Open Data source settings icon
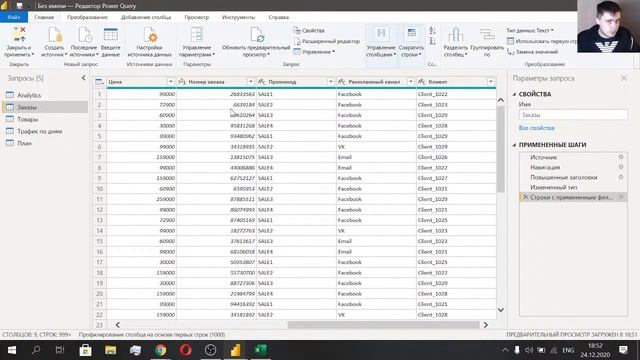The width and height of the screenshot is (640, 360). [x=150, y=35]
